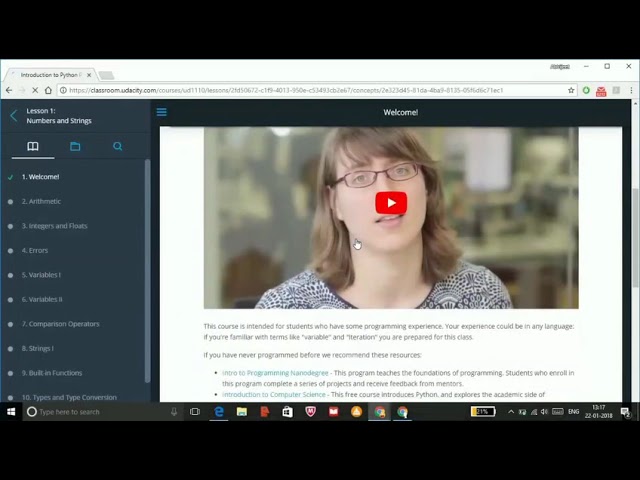Click the taskbar search box
Image resolution: width=640 pixels, height=480 pixels.
[x=102, y=412]
